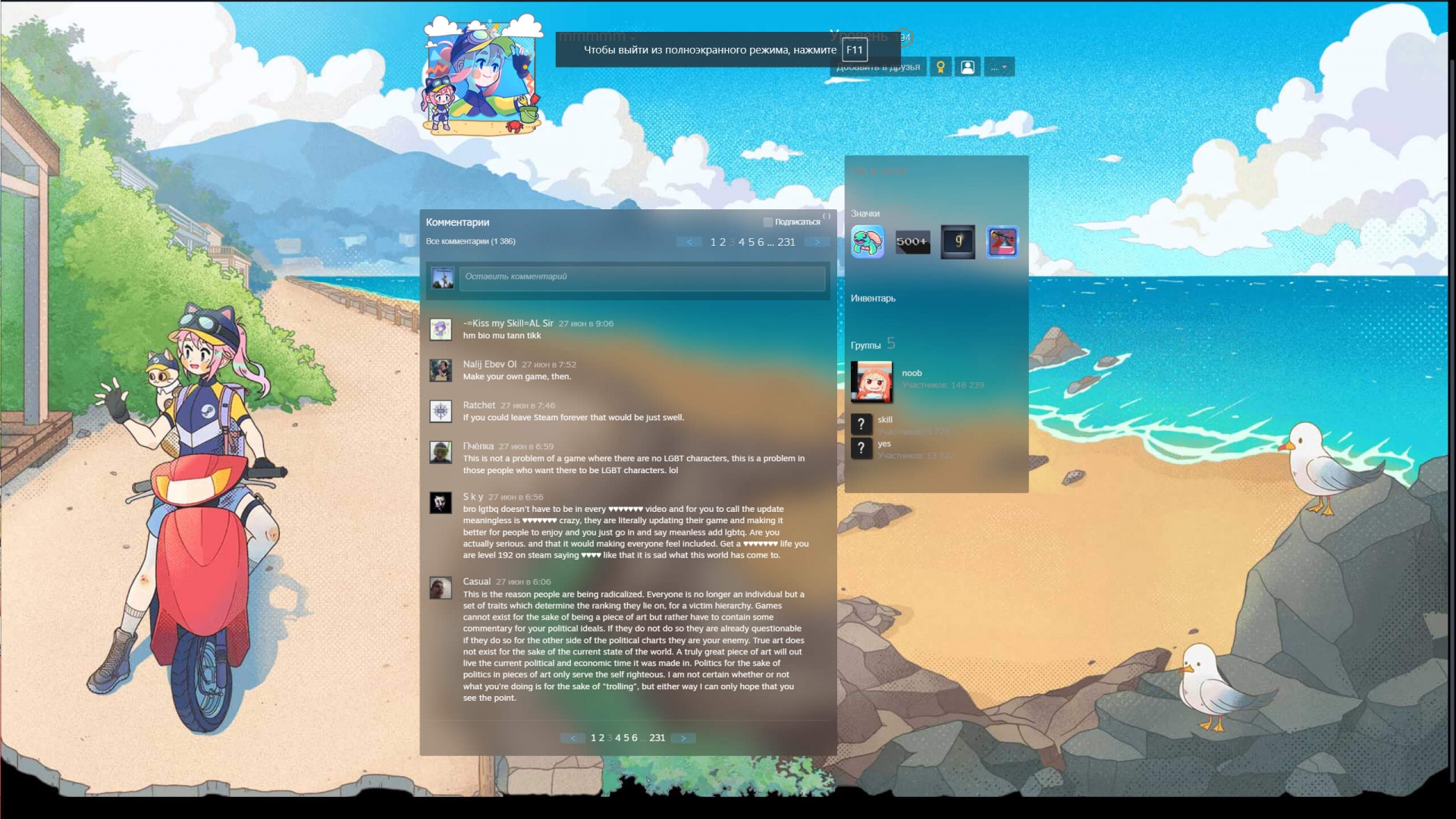
Task: Select page 4 in bottom pagination
Action: point(618,738)
